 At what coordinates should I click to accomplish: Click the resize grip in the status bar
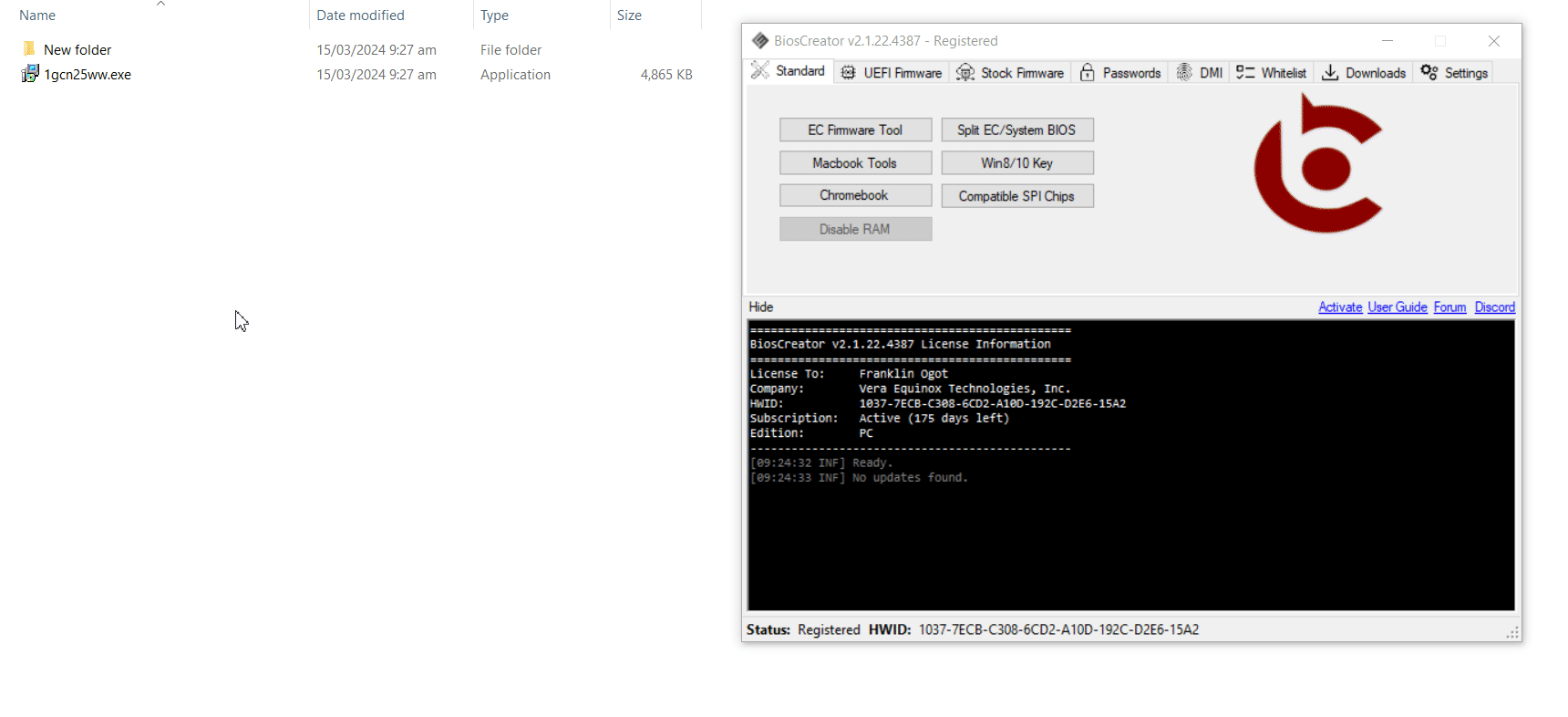pyautogui.click(x=1512, y=632)
